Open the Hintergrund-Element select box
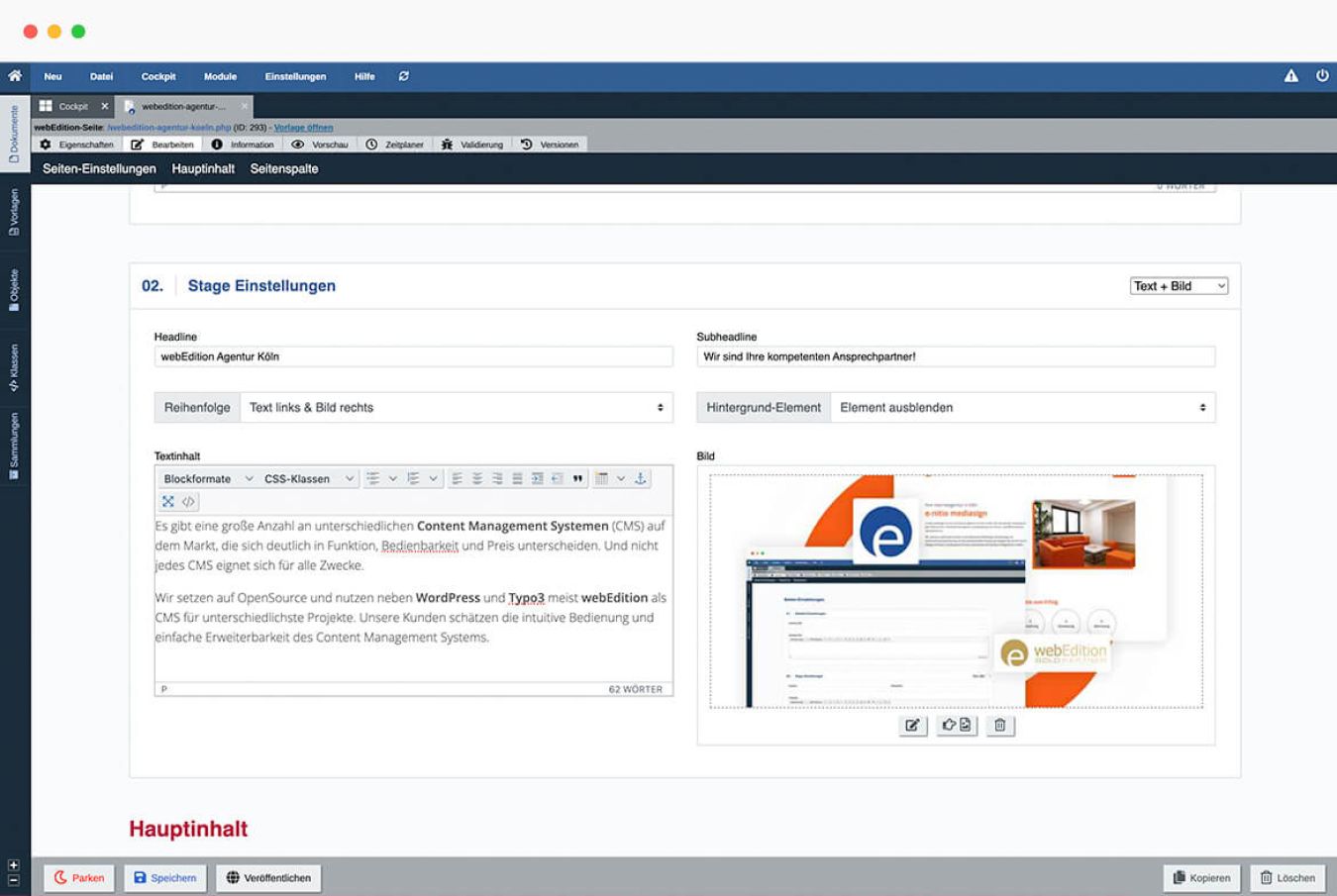The width and height of the screenshot is (1337, 896). tap(1022, 407)
